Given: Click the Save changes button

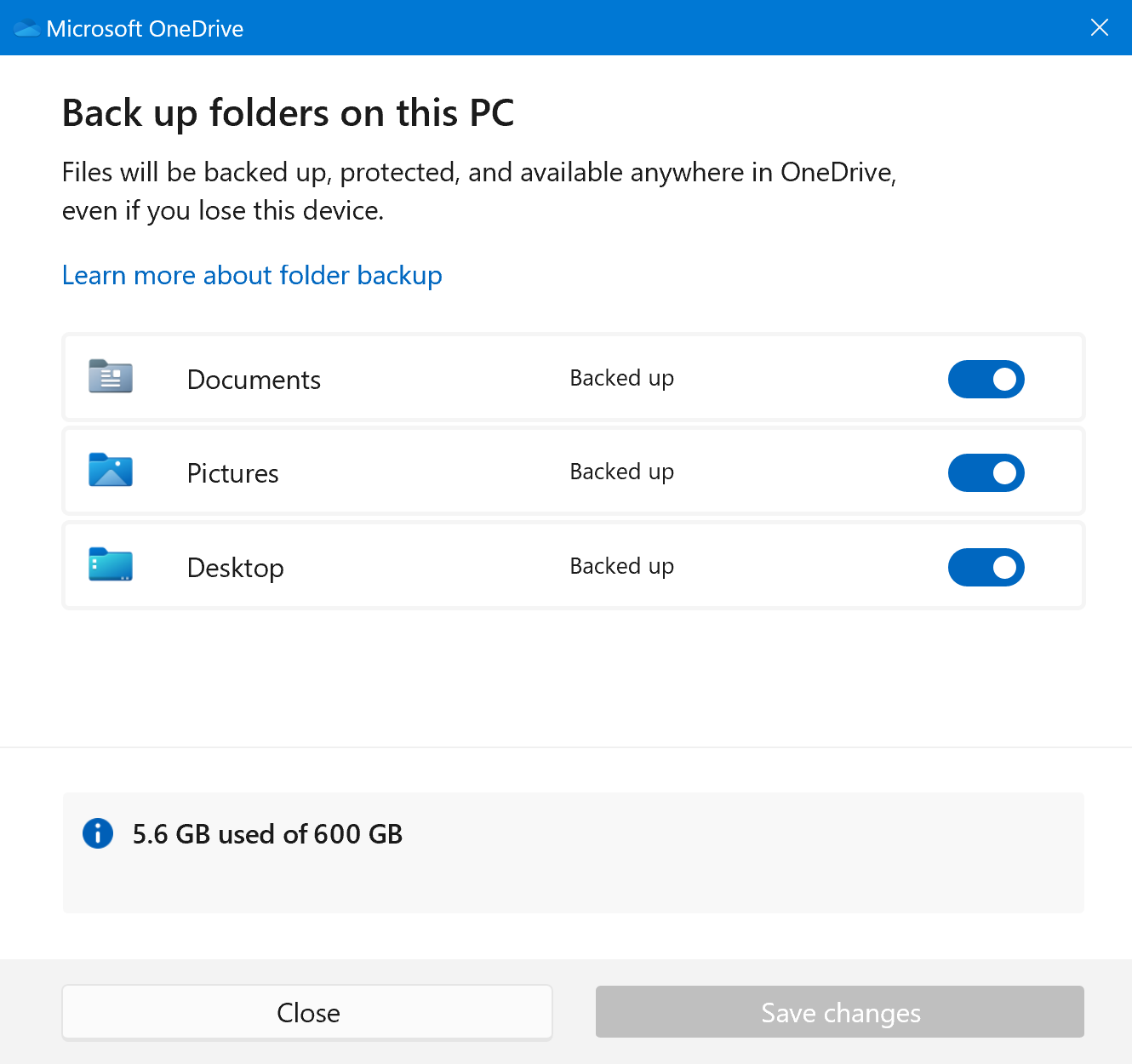Looking at the screenshot, I should 839,1012.
